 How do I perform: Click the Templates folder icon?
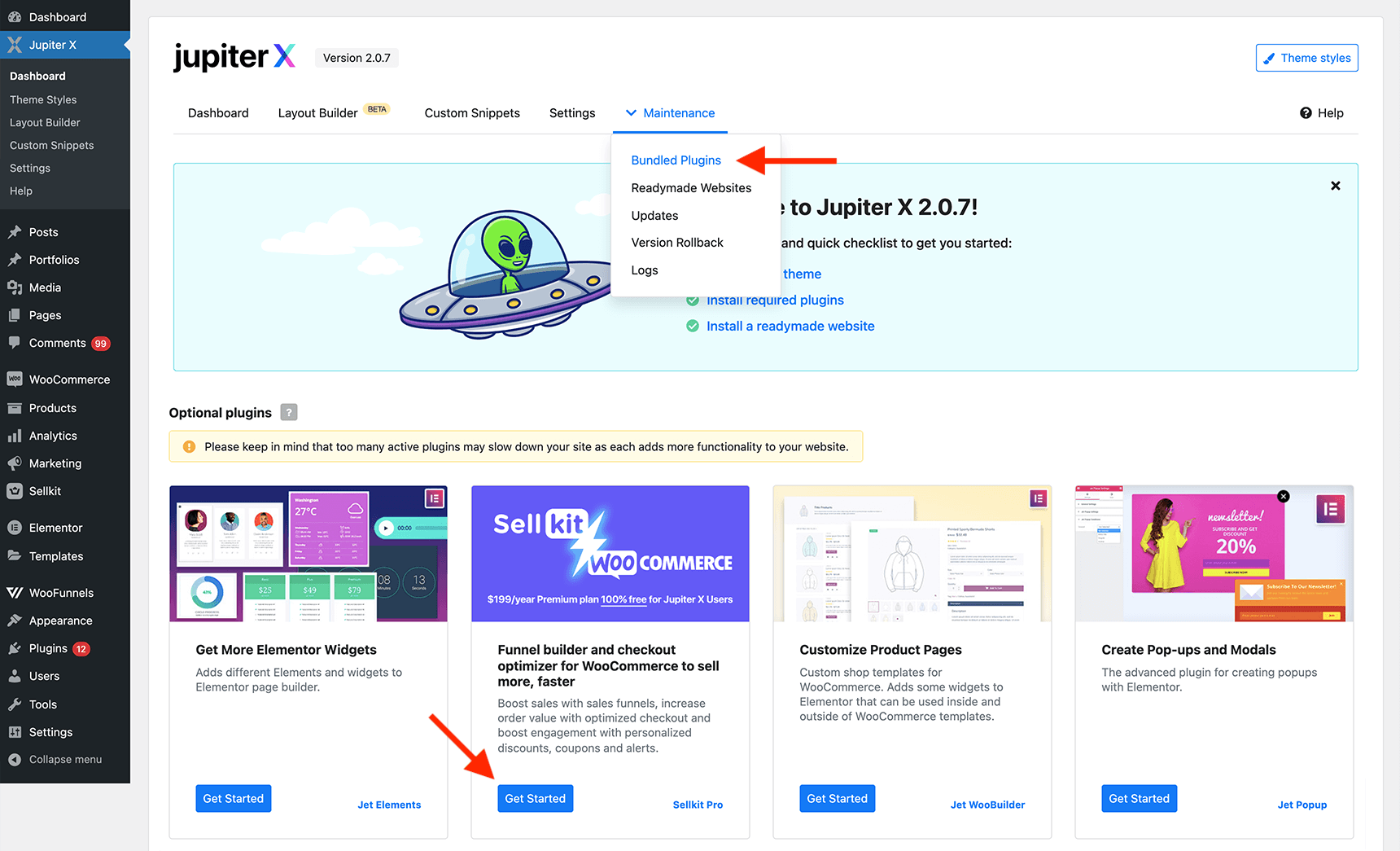[15, 556]
